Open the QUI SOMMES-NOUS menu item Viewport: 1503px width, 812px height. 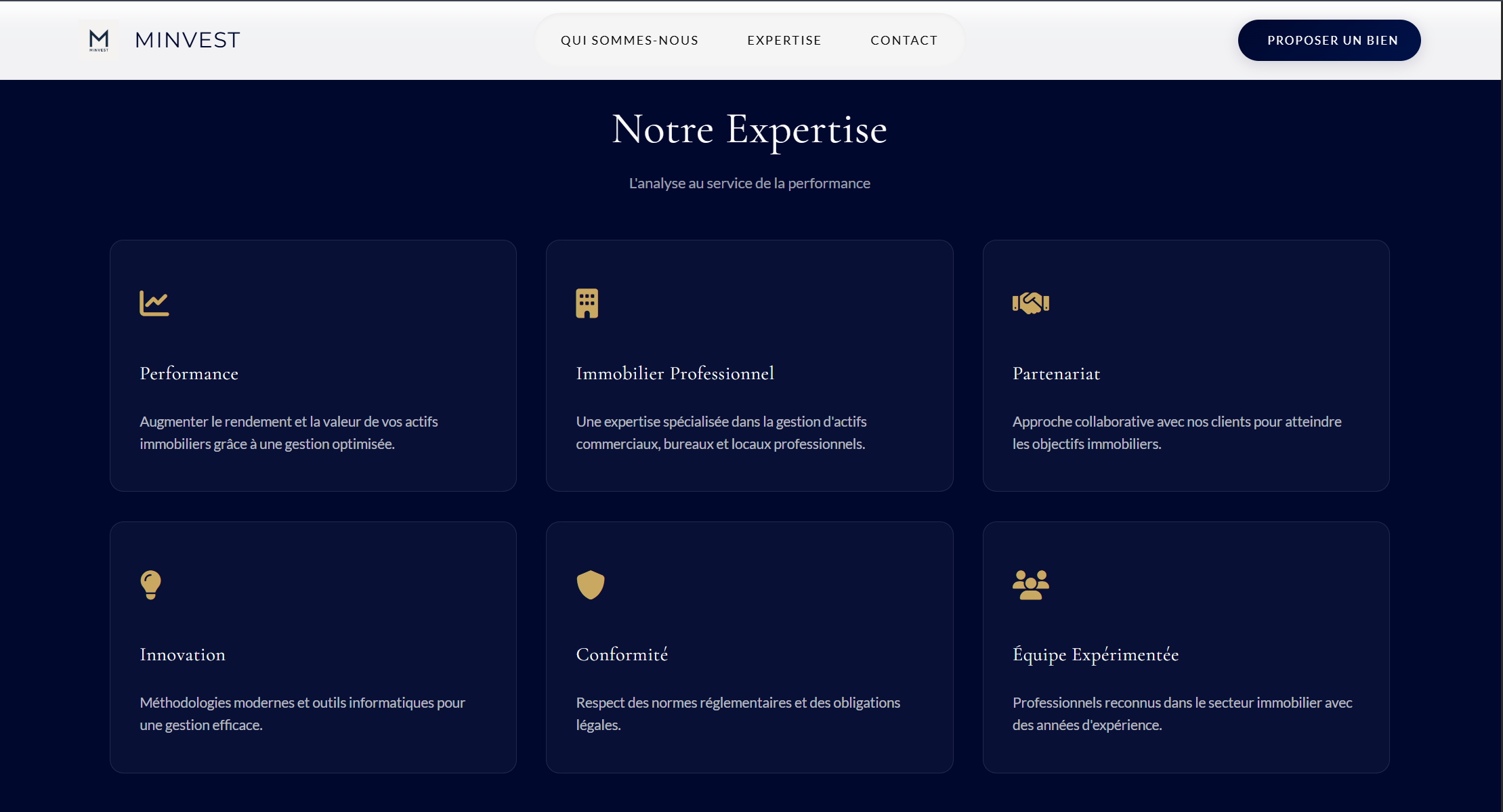coord(630,40)
